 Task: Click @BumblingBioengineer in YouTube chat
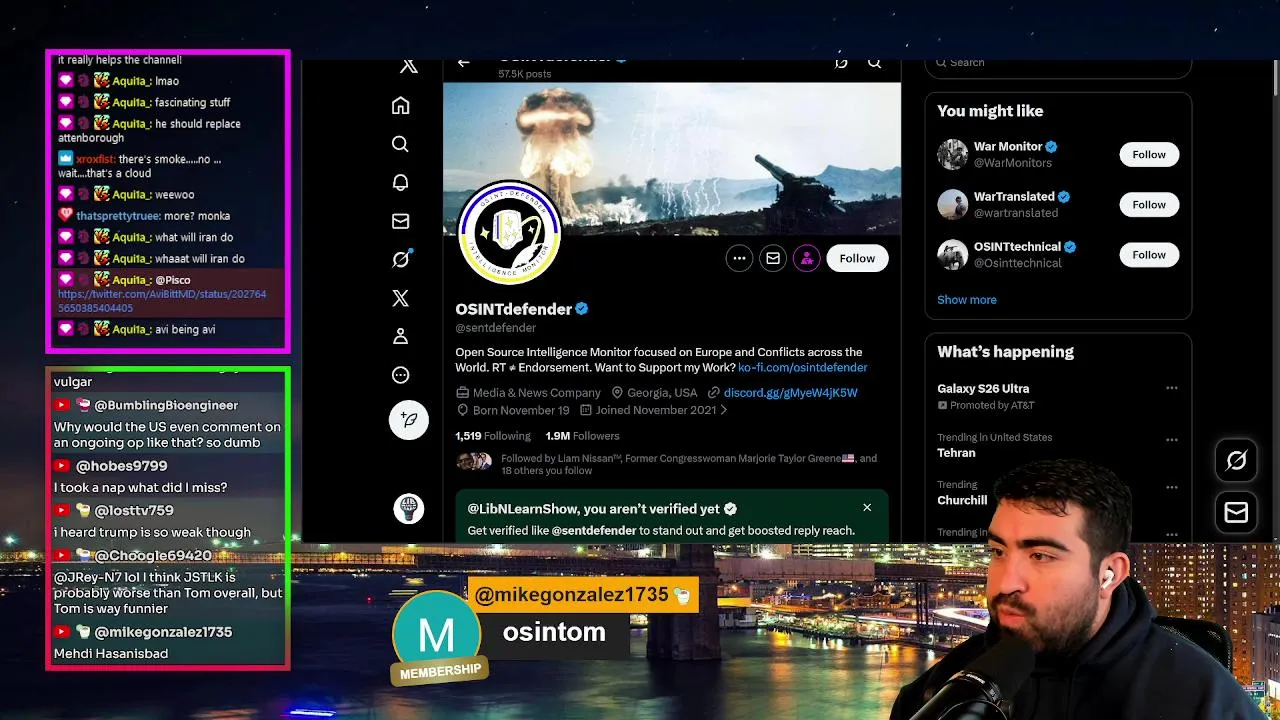(x=166, y=405)
